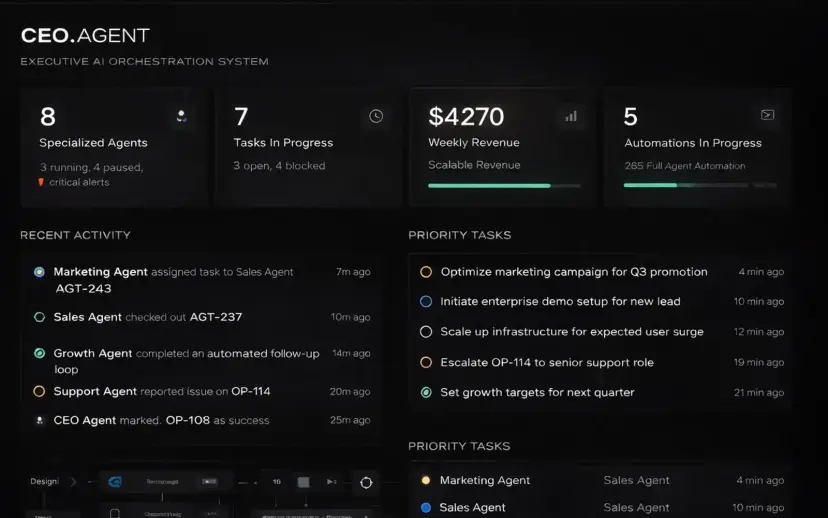Click the Design label in the workflow bar

click(44, 482)
